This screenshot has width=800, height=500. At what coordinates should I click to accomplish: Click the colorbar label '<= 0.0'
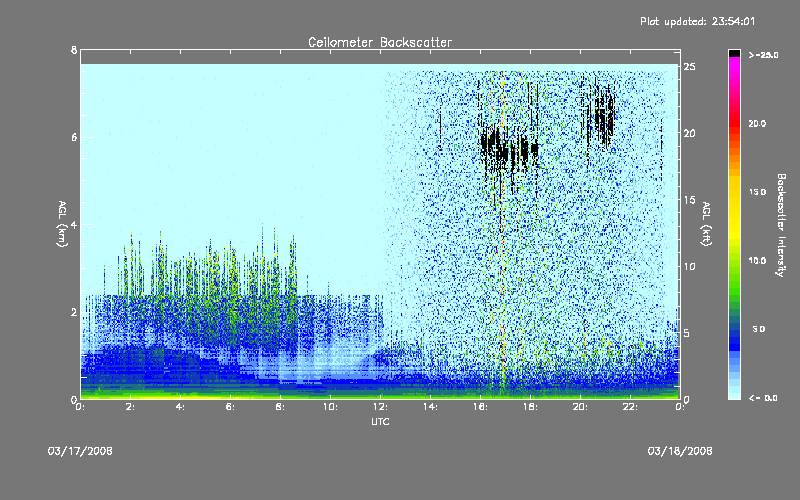764,397
